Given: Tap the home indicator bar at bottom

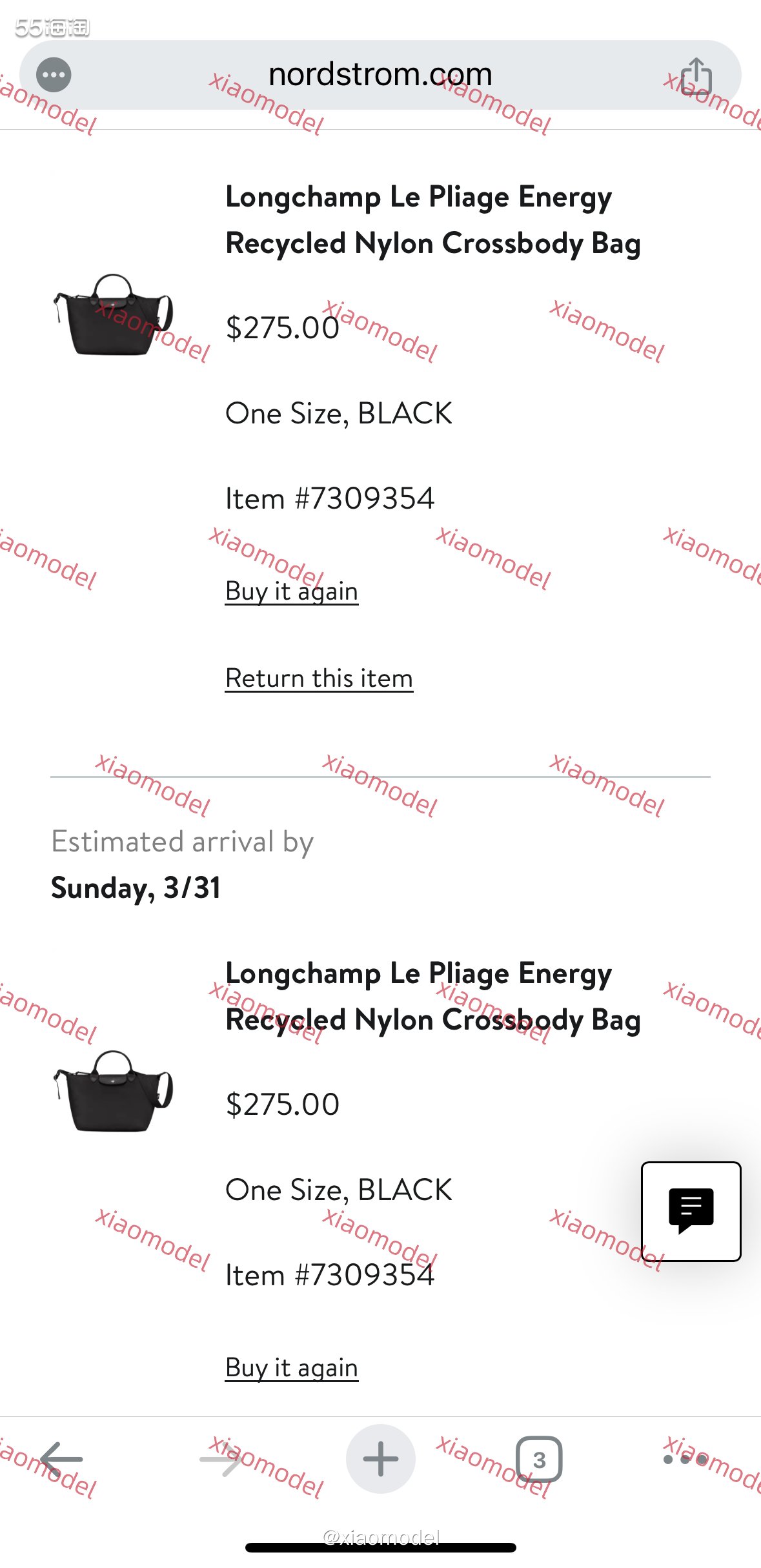Looking at the screenshot, I should [381, 1547].
